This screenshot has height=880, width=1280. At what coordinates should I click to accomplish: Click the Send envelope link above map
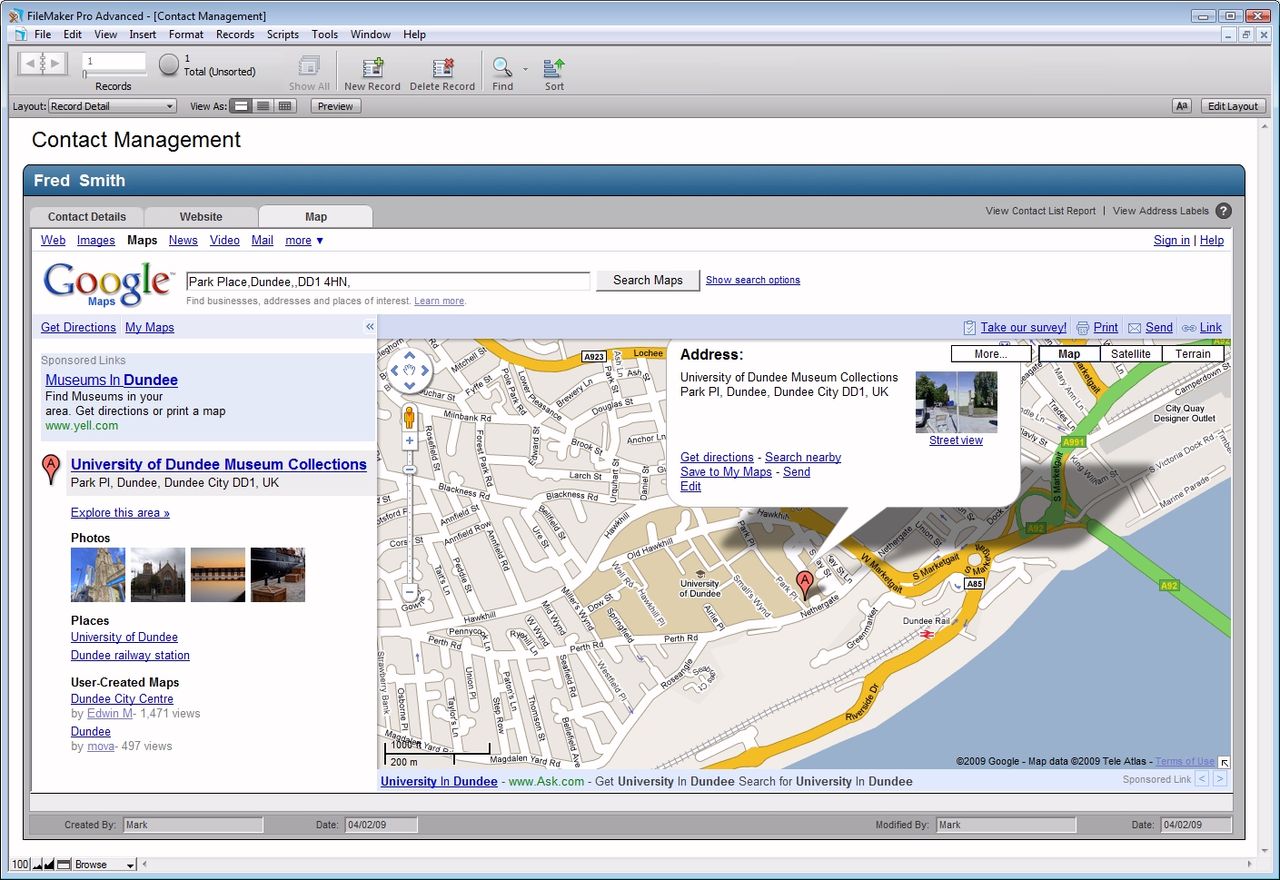[x=1159, y=327]
